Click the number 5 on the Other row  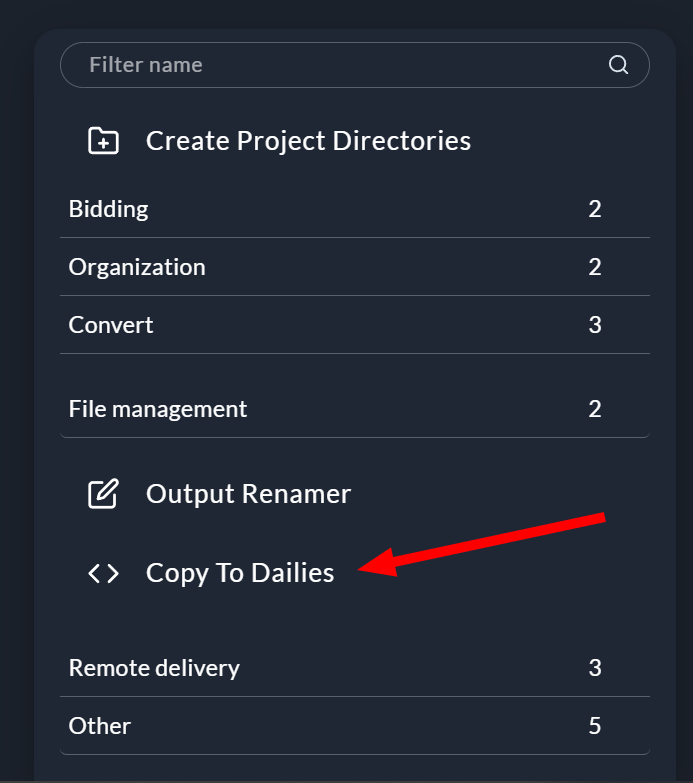tap(595, 725)
